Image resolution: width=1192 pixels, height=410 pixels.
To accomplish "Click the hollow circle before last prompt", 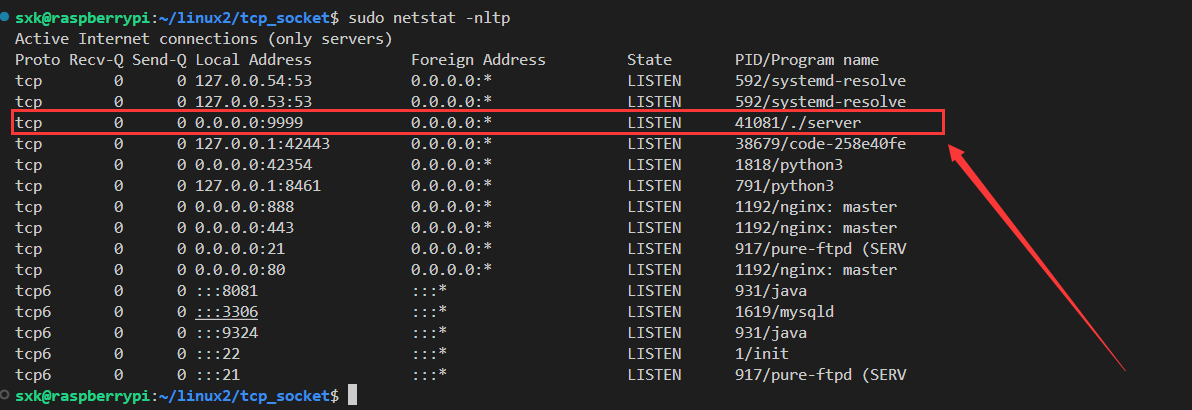I will click(x=5, y=394).
